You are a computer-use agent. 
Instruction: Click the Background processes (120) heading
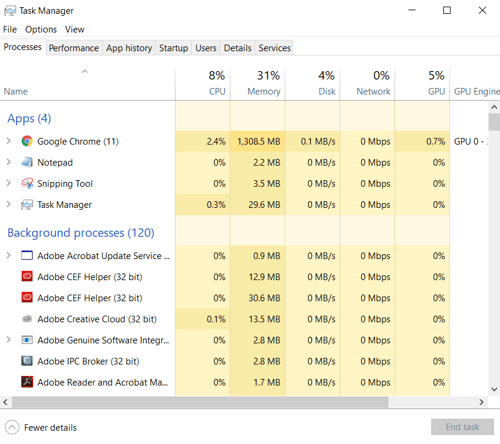point(81,233)
